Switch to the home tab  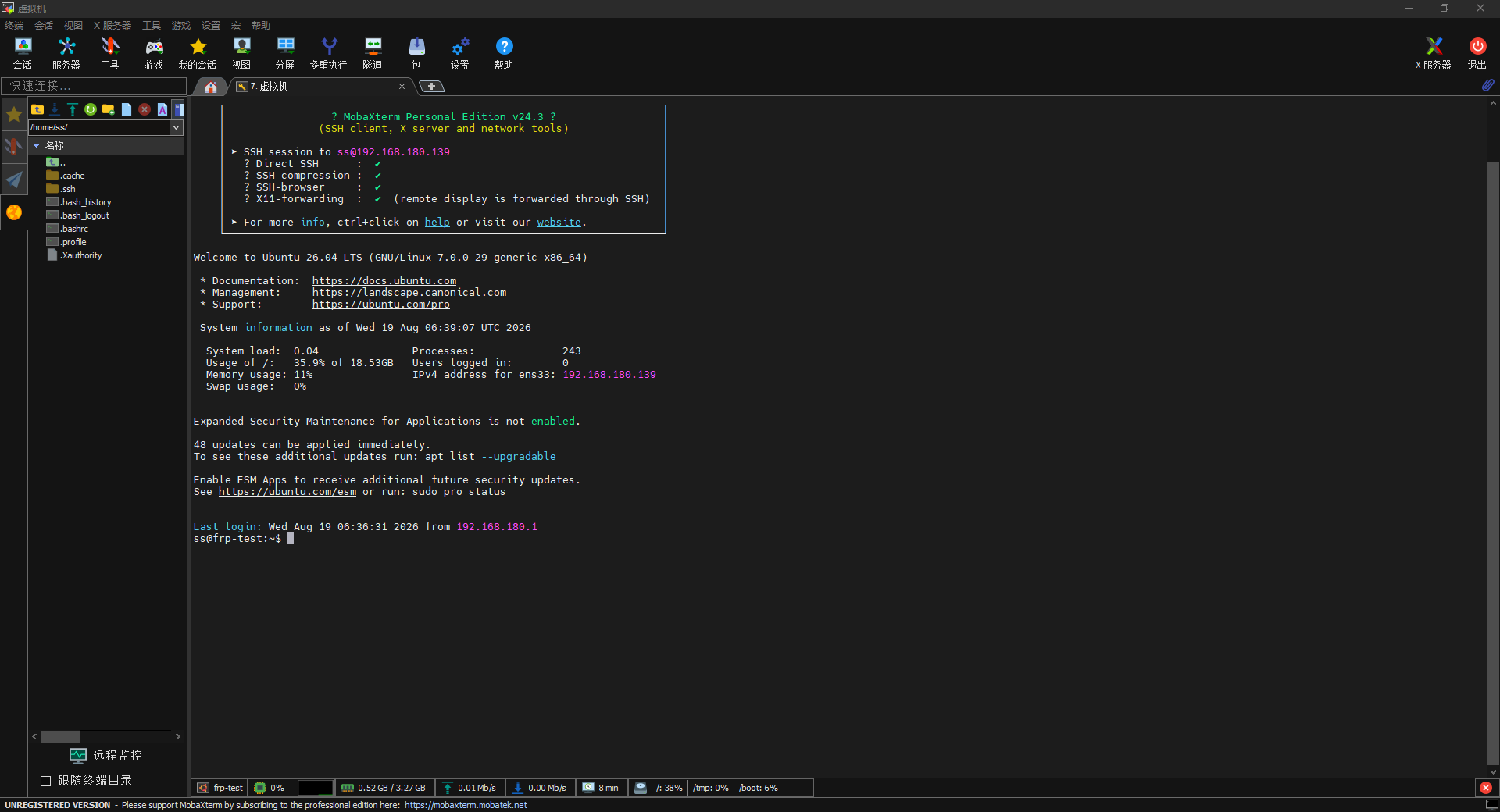tap(211, 87)
